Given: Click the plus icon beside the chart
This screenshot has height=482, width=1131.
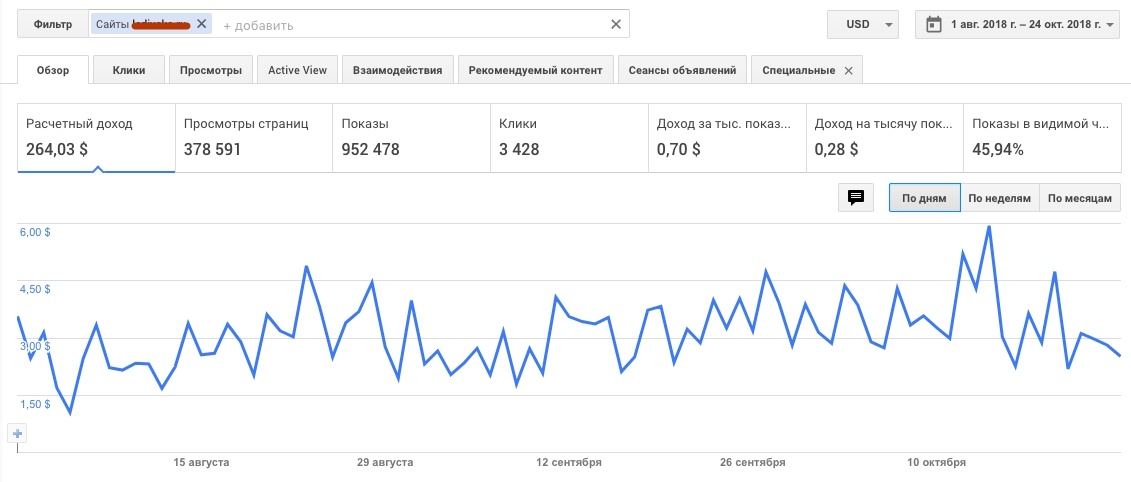Looking at the screenshot, I should 17,434.
